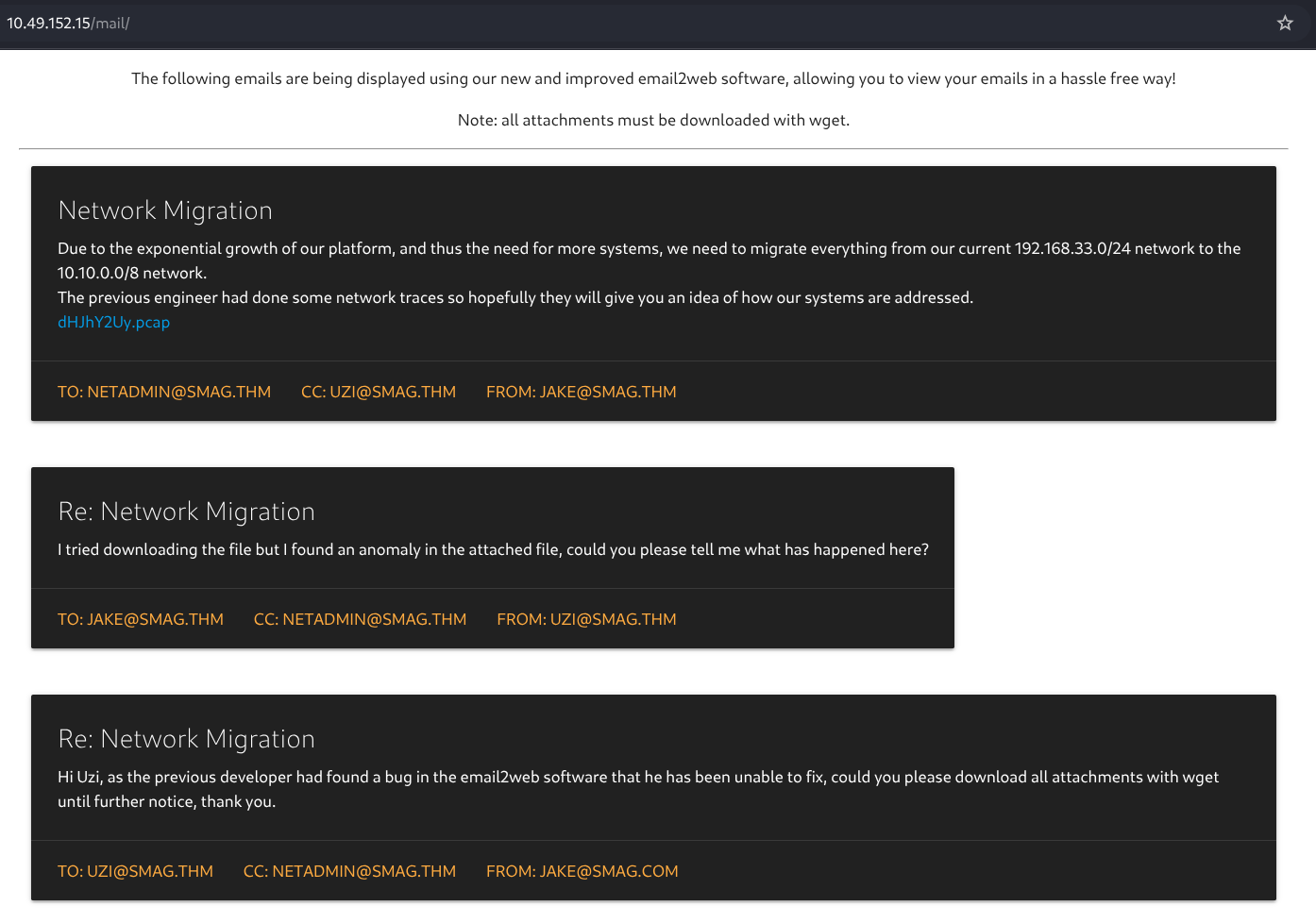Click the "Hi Uzi" message body text

(x=637, y=778)
